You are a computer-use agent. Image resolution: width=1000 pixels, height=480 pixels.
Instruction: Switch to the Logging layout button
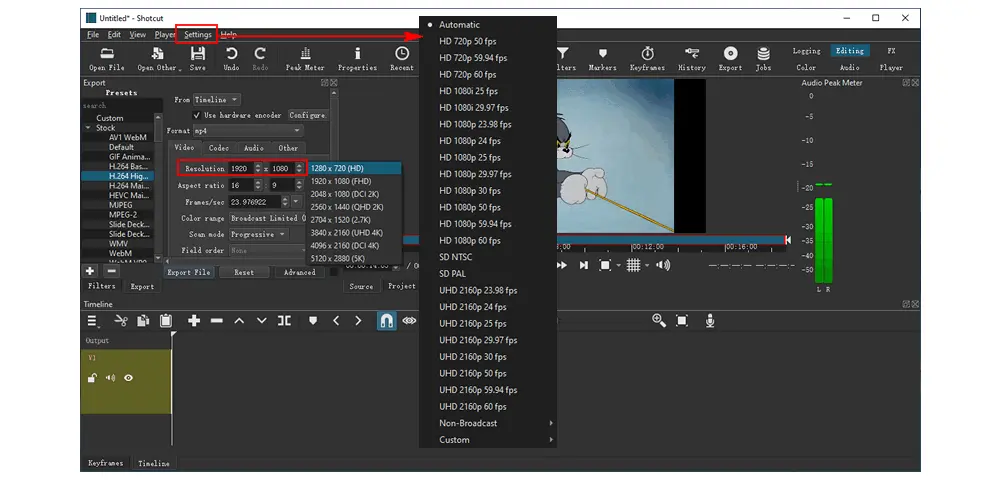click(x=807, y=51)
